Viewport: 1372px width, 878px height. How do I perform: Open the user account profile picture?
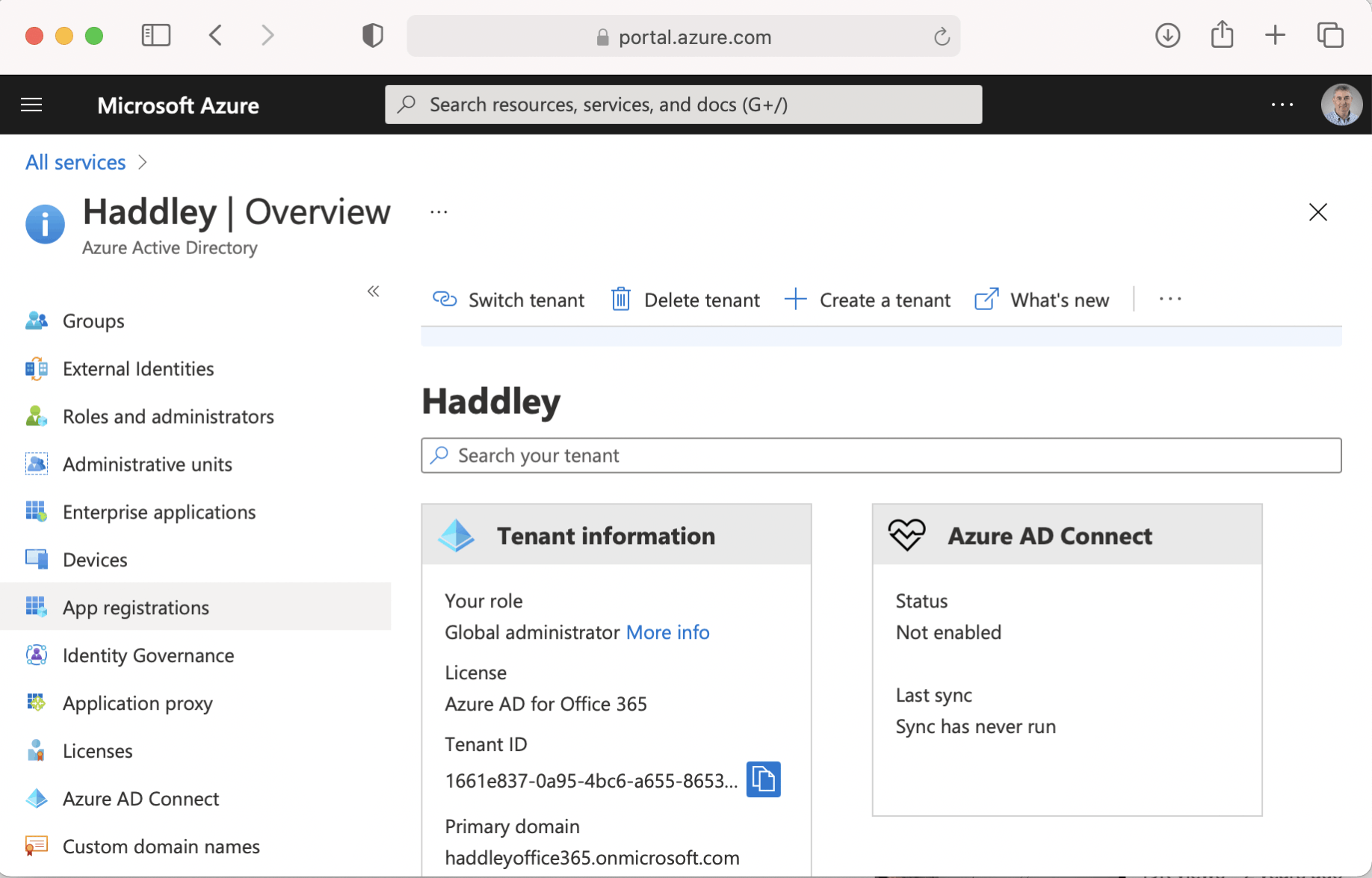coord(1341,105)
